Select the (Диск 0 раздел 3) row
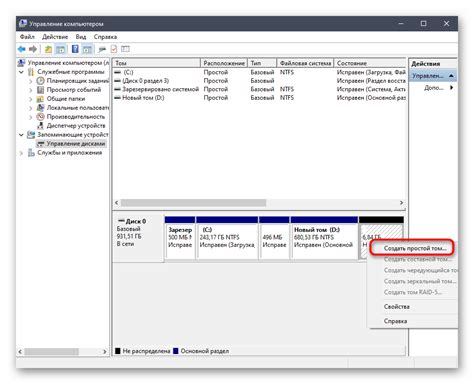 point(260,81)
